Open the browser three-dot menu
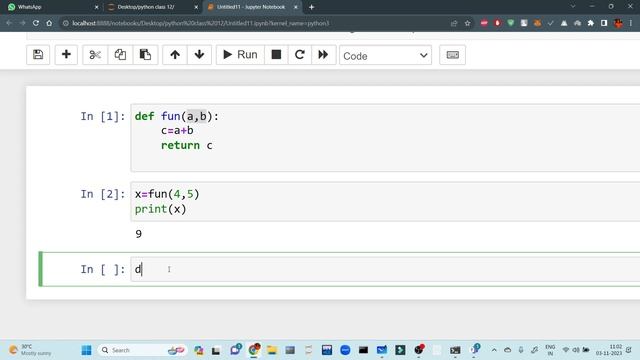Viewport: 640px width, 360px height. (631, 23)
